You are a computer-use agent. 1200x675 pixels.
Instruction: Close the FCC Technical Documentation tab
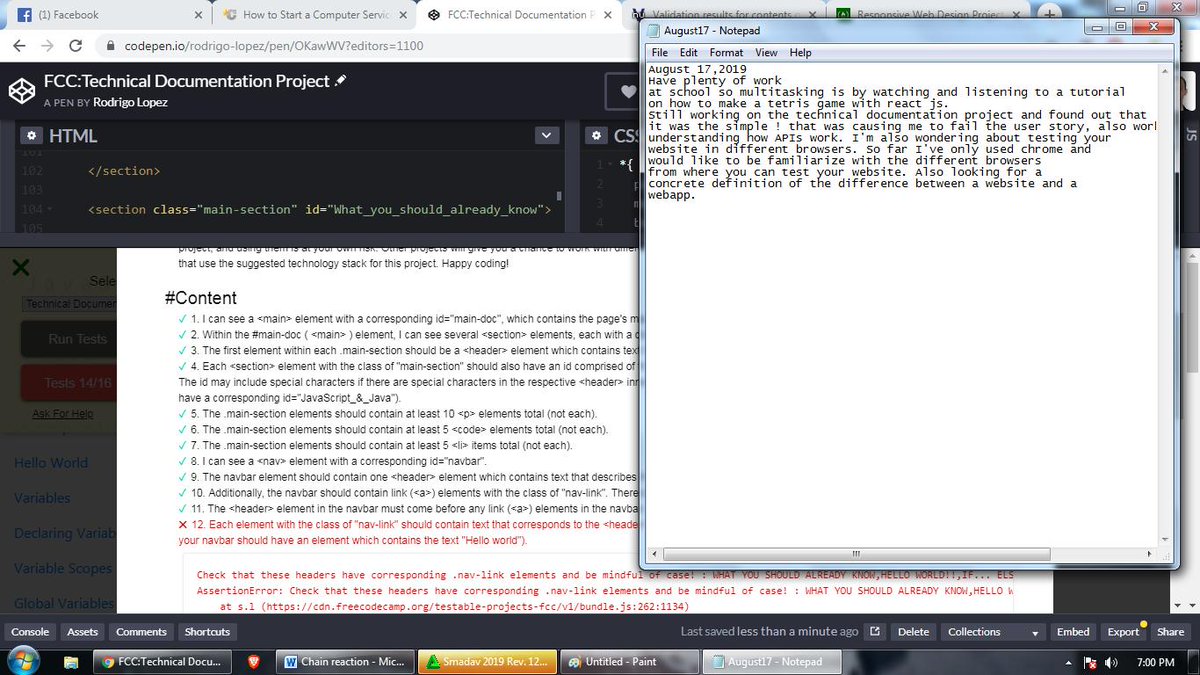pyautogui.click(x=609, y=15)
